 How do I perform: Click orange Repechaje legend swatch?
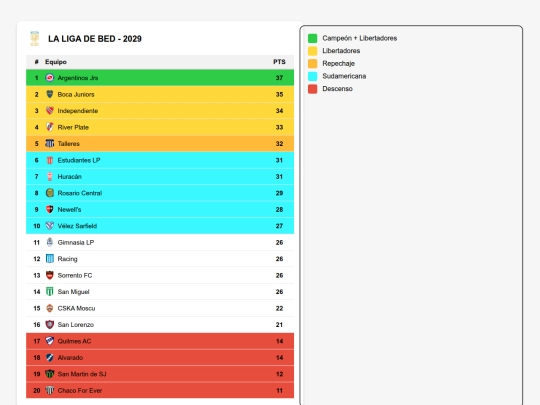pyautogui.click(x=312, y=63)
